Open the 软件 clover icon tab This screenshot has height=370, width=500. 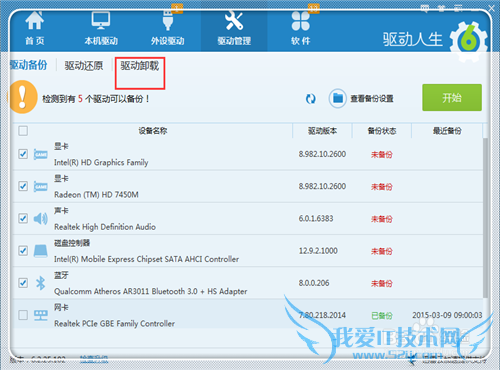pos(301,28)
